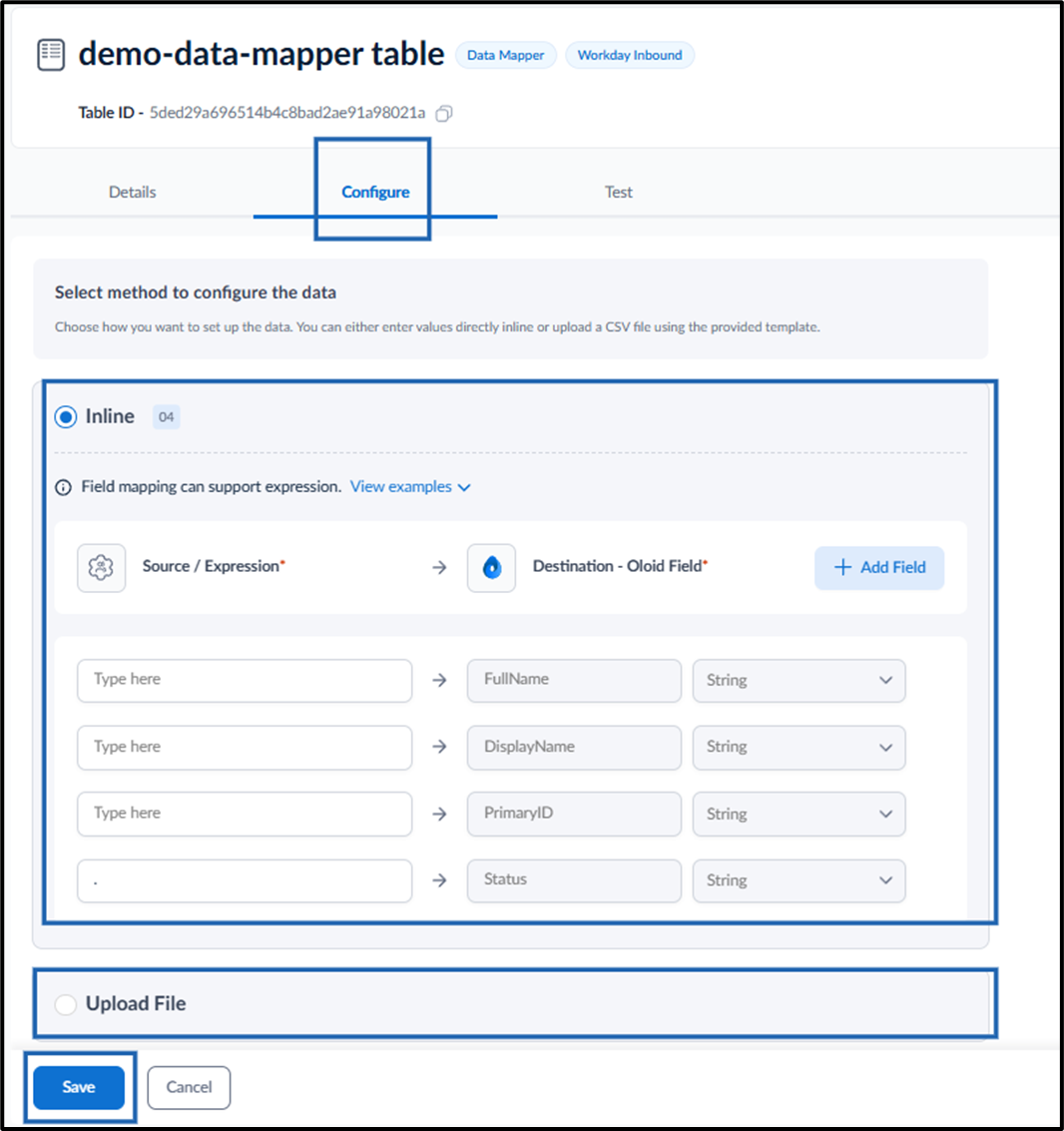Go to the Test tab
1064x1131 pixels.
[x=618, y=192]
